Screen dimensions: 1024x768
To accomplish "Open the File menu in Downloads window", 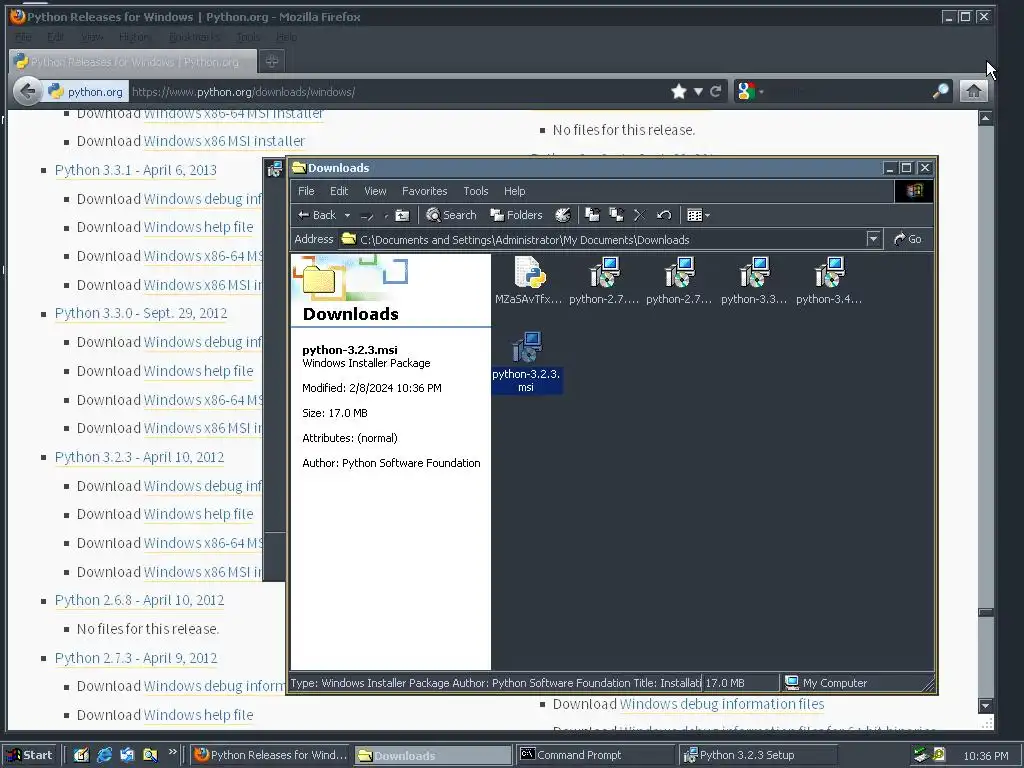I will (306, 191).
